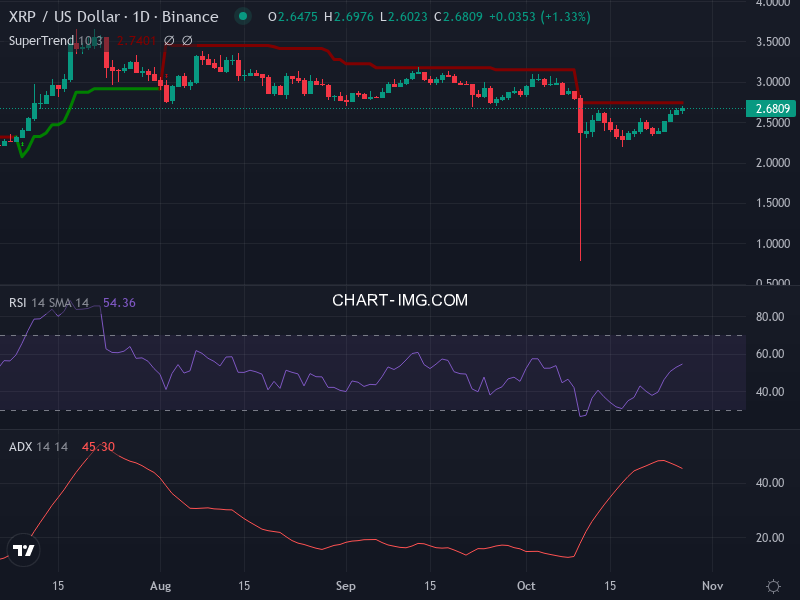Click the CHART-IMG.COM watermark link
Screen dimensions: 800x600
click(x=400, y=300)
